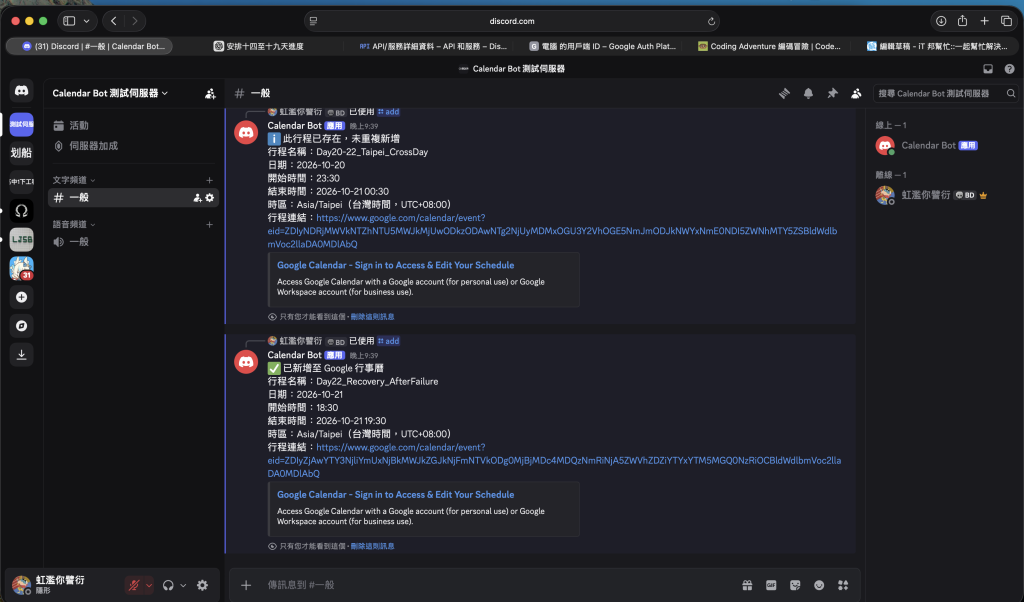Open microphone input options chevron
This screenshot has width=1024, height=602.
(149, 585)
